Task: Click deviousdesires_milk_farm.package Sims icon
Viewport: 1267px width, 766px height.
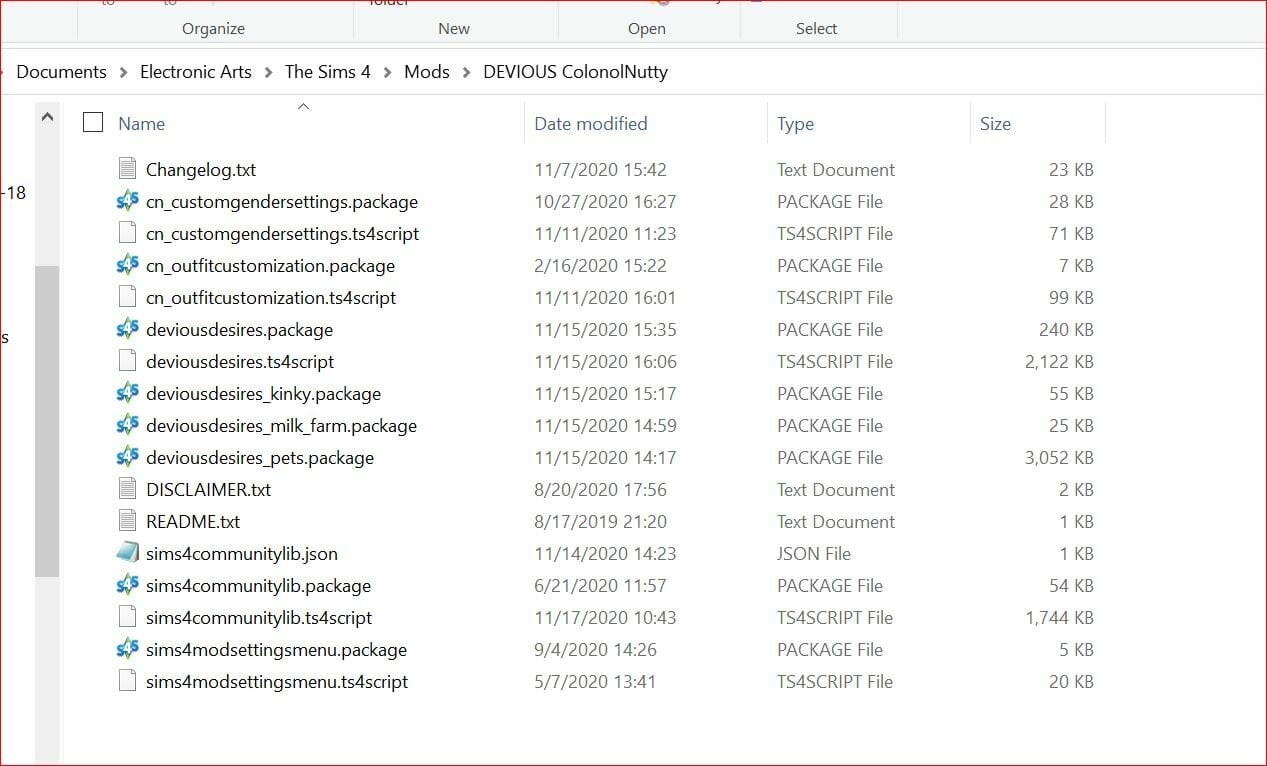Action: tap(127, 425)
